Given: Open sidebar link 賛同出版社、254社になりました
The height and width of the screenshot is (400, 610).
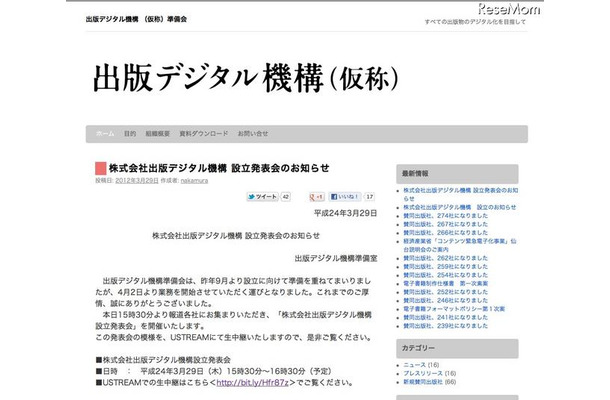Looking at the screenshot, I should pyautogui.click(x=445, y=275).
